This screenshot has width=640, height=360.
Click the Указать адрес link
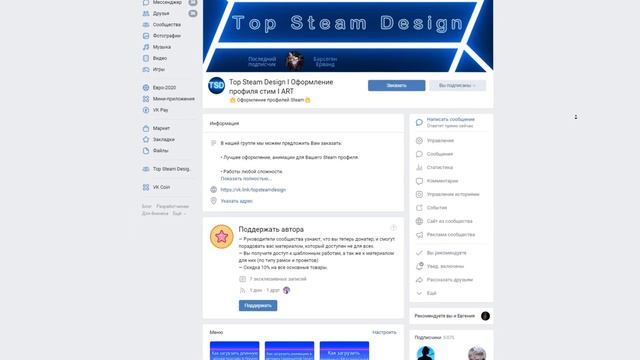(236, 201)
